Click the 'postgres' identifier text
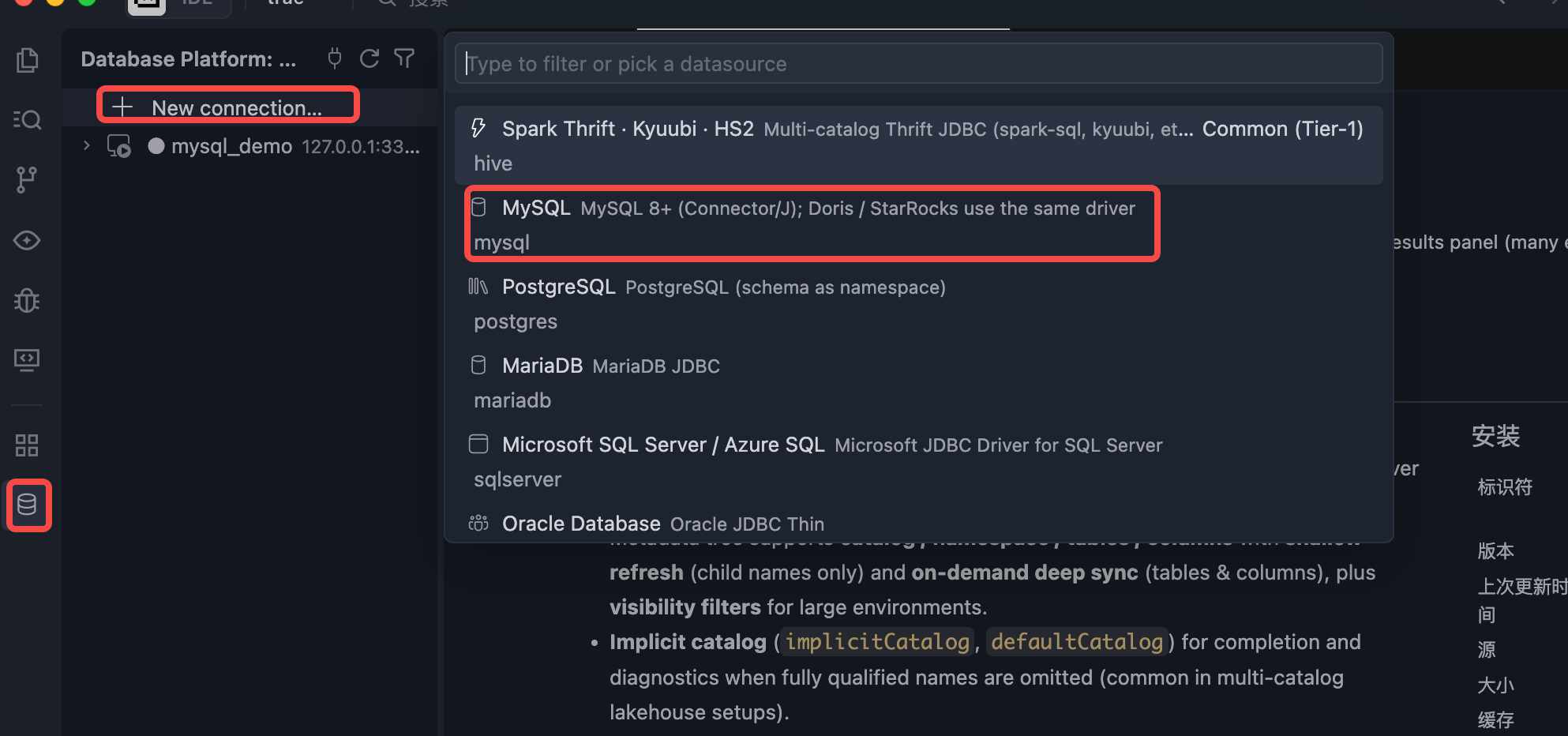This screenshot has height=736, width=1568. click(516, 321)
